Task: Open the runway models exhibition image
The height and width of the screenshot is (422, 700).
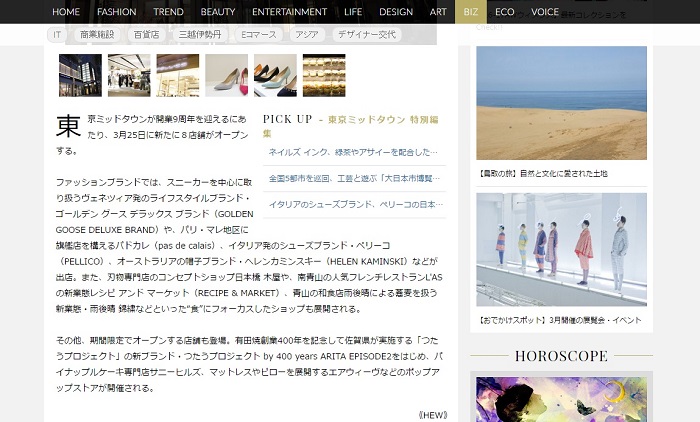Action: pos(561,250)
